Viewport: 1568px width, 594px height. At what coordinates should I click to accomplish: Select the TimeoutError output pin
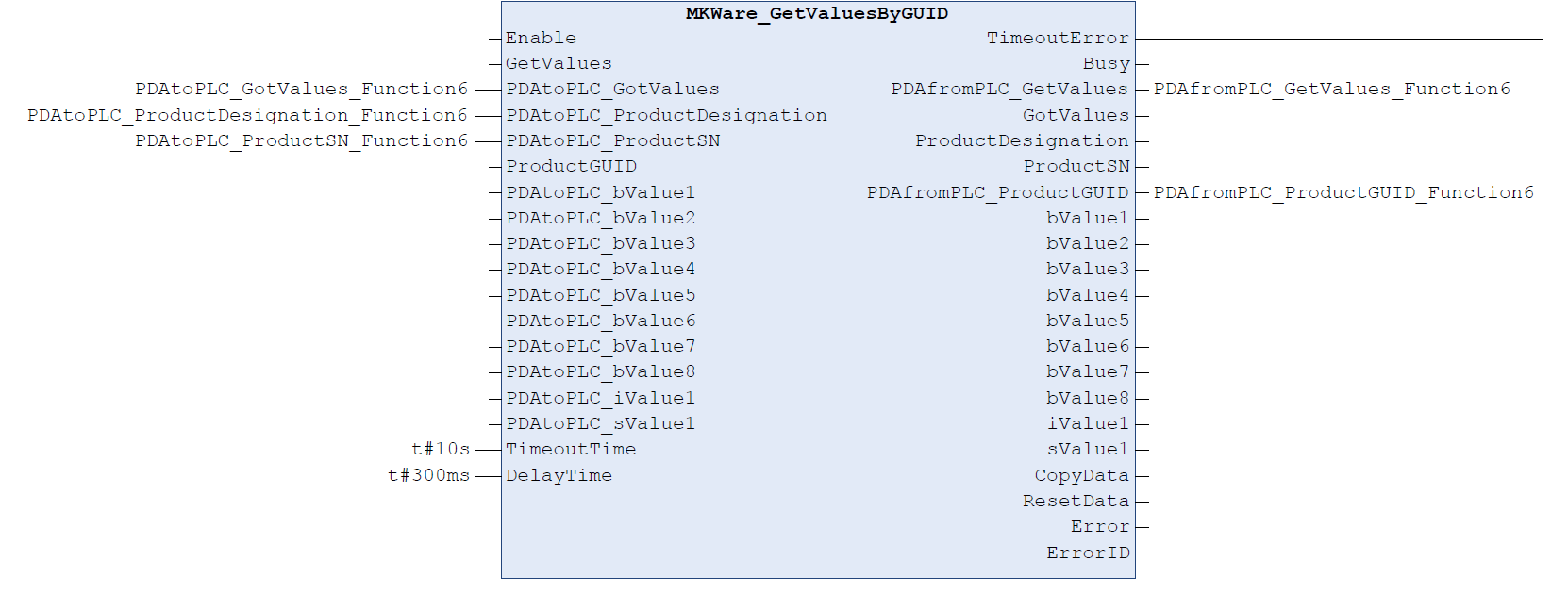1058,39
